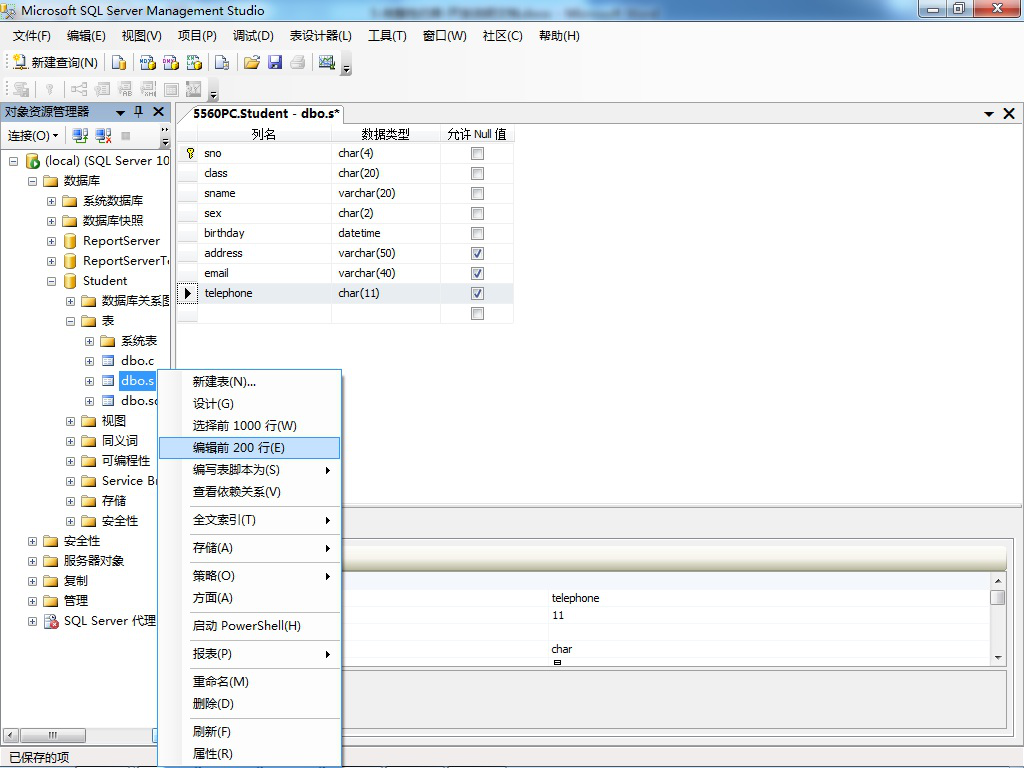
Task: Click the Stop icon in Object Explorer
Action: tap(126, 135)
